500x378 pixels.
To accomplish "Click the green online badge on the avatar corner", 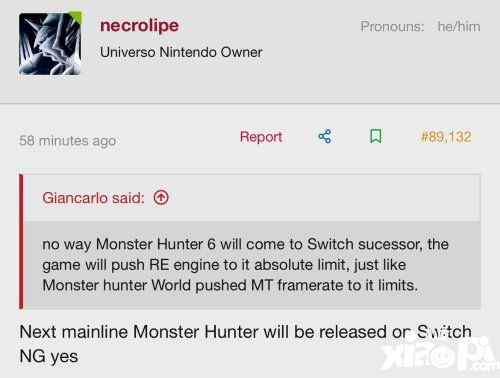I will tap(77, 17).
